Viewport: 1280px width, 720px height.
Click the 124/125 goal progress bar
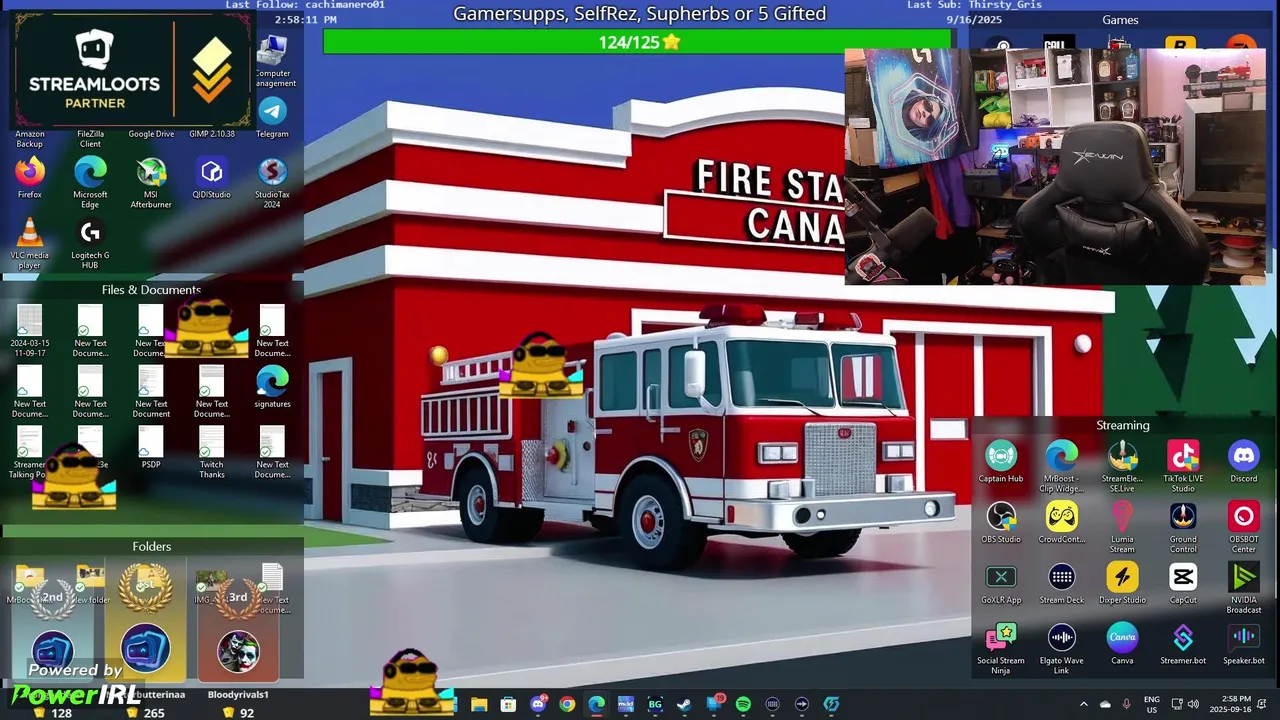[639, 42]
